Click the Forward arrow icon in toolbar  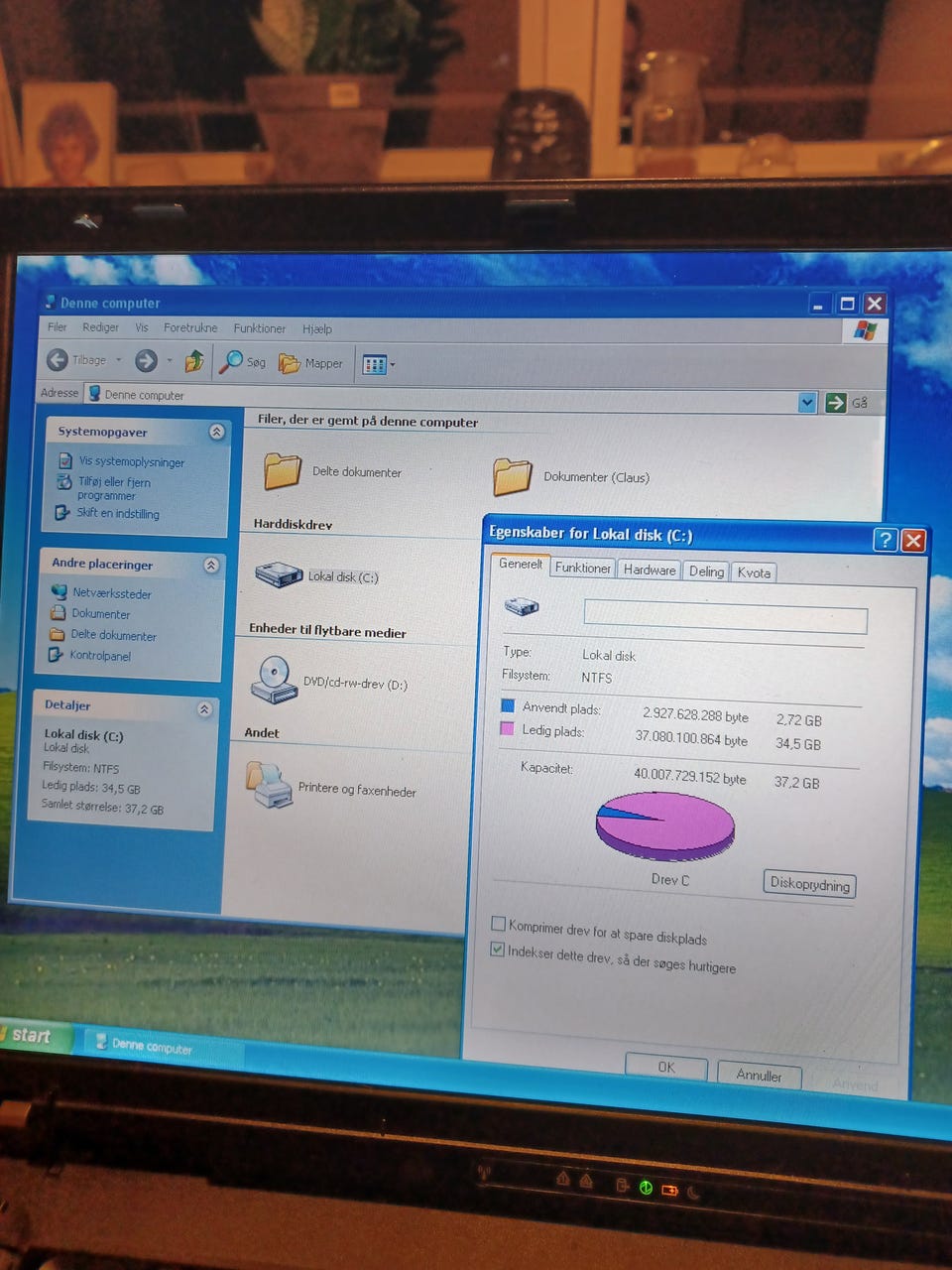(146, 360)
